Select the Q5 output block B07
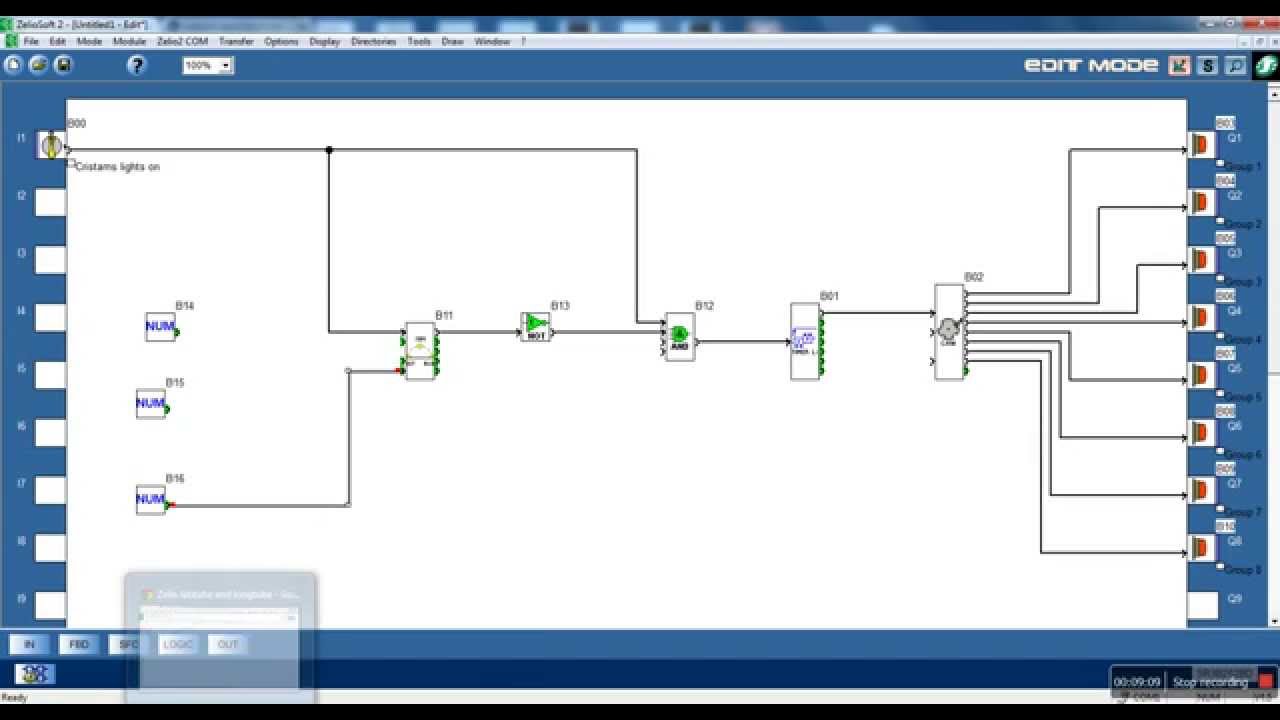 click(x=1201, y=375)
